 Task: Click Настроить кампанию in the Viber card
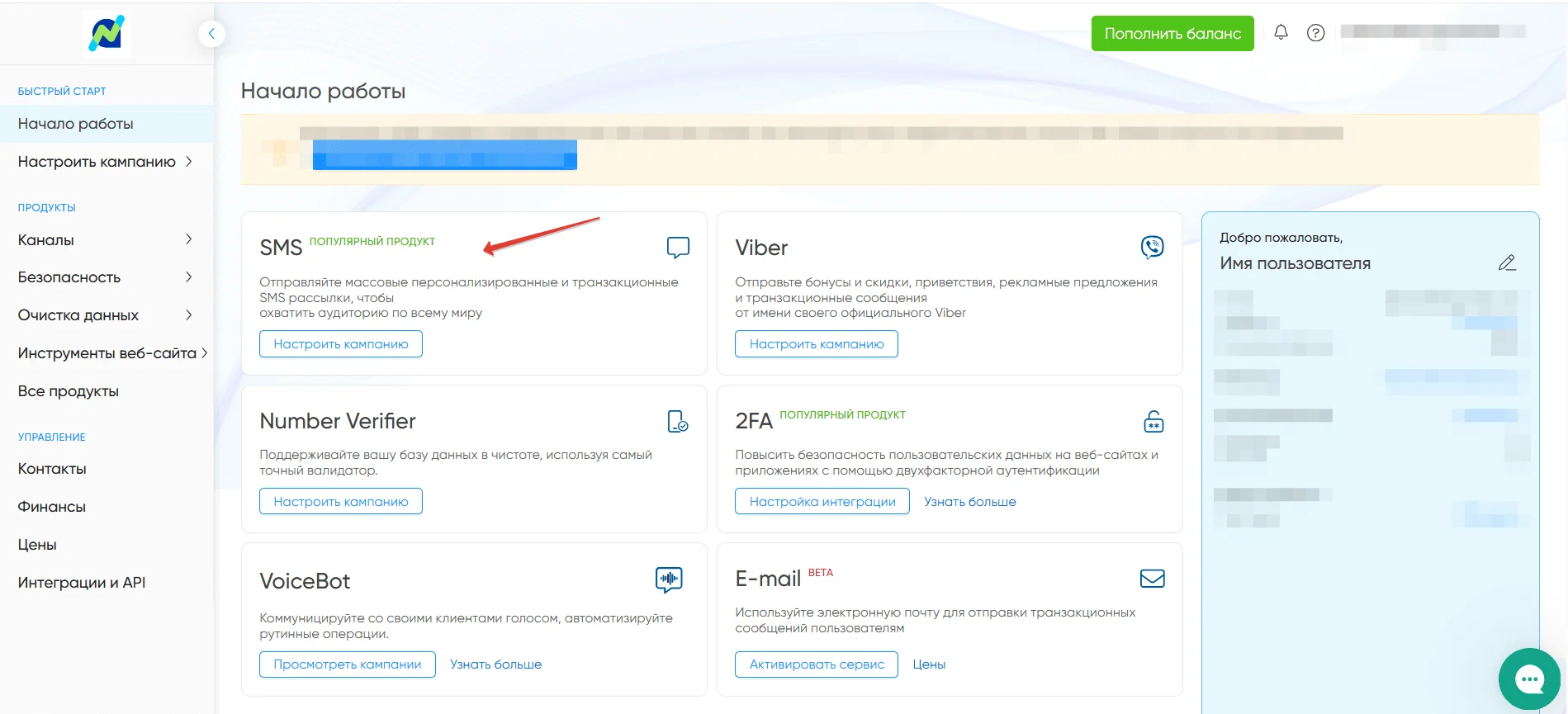pyautogui.click(x=817, y=344)
